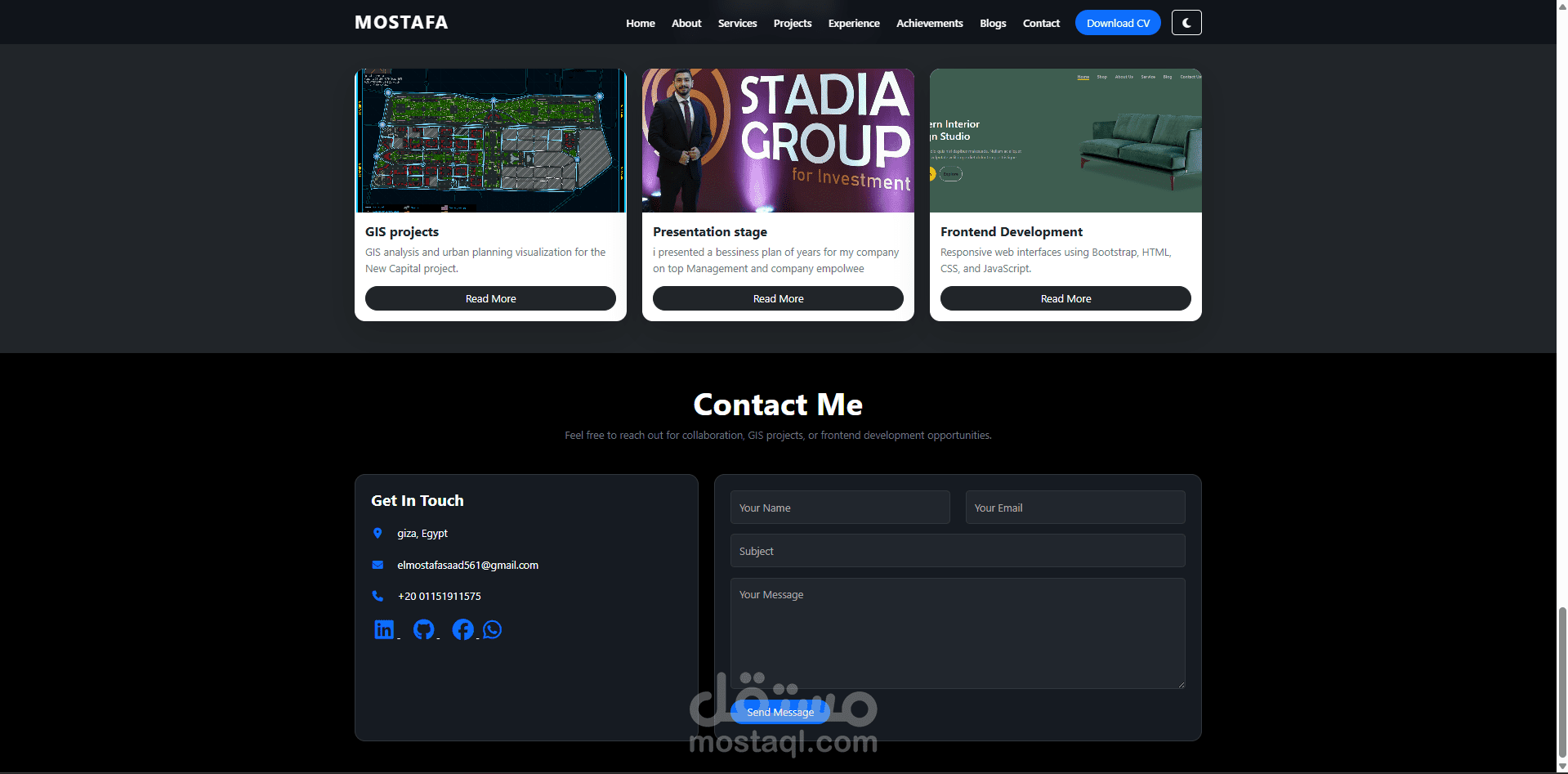Submit the form with Send Message
The height and width of the screenshot is (774, 1568).
780,712
